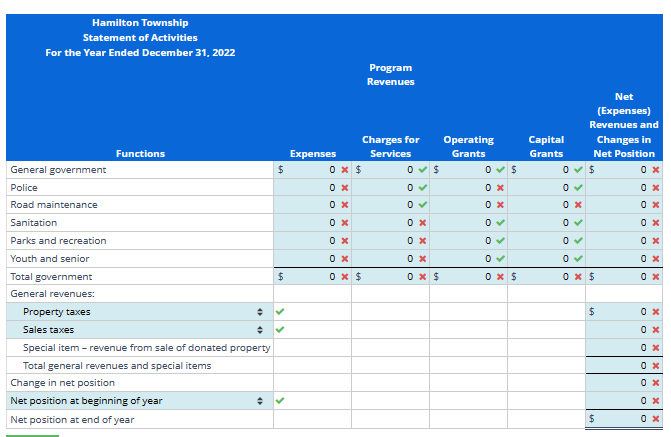671x437 pixels.
Task: Click Special item donated property amount field
Action: click(624, 348)
